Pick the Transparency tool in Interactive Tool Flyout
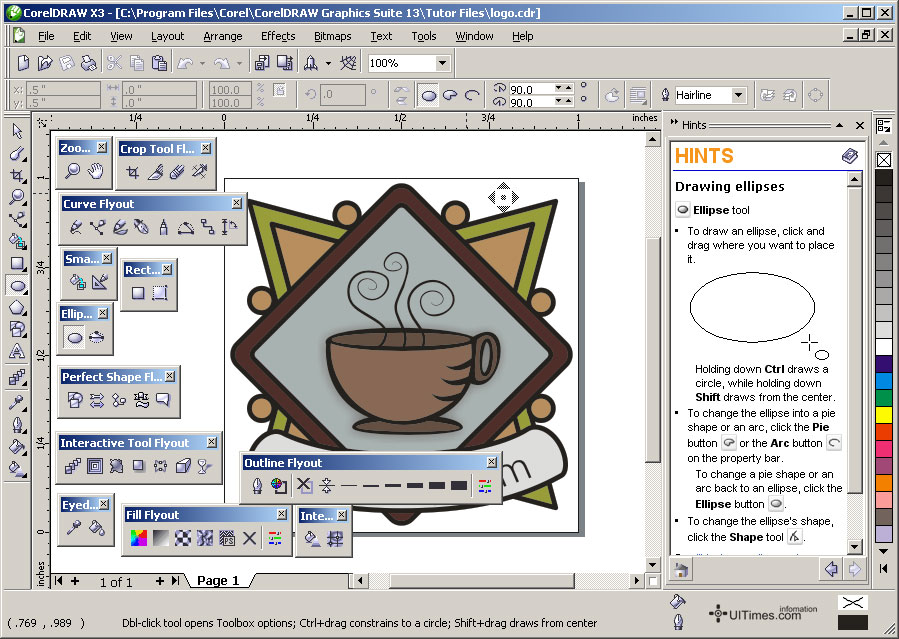 [x=204, y=466]
